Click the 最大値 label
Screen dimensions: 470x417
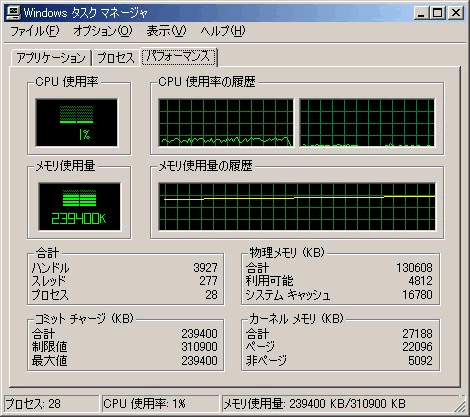(x=49, y=361)
